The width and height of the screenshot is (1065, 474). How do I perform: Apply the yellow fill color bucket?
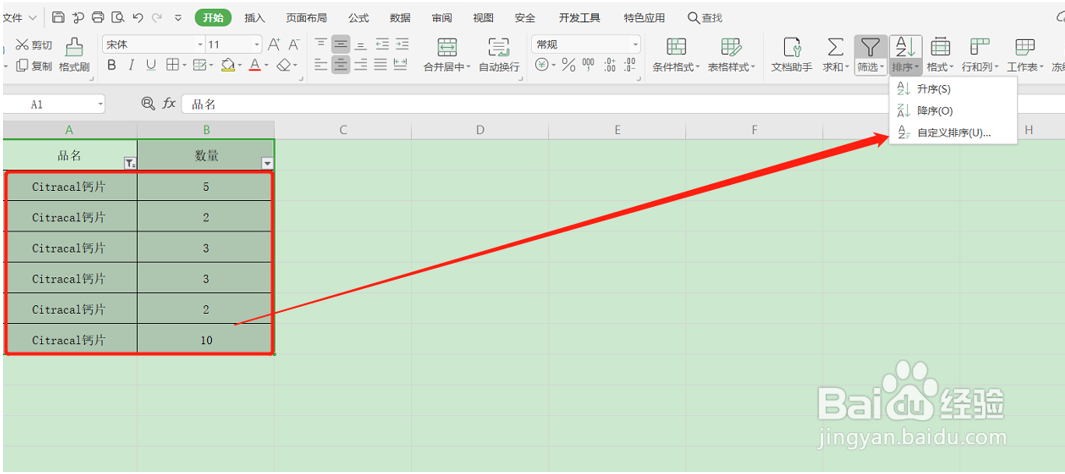coord(228,66)
